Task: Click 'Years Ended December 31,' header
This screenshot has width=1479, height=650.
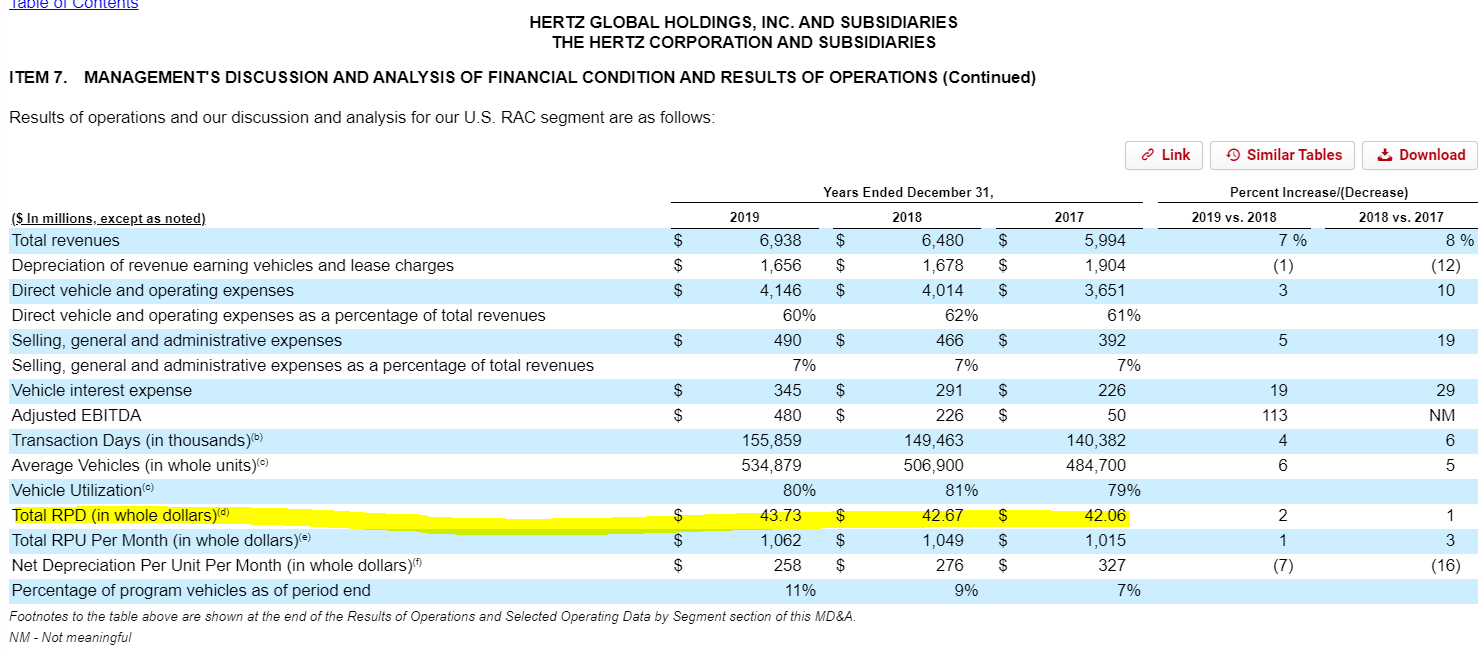Action: coord(908,192)
